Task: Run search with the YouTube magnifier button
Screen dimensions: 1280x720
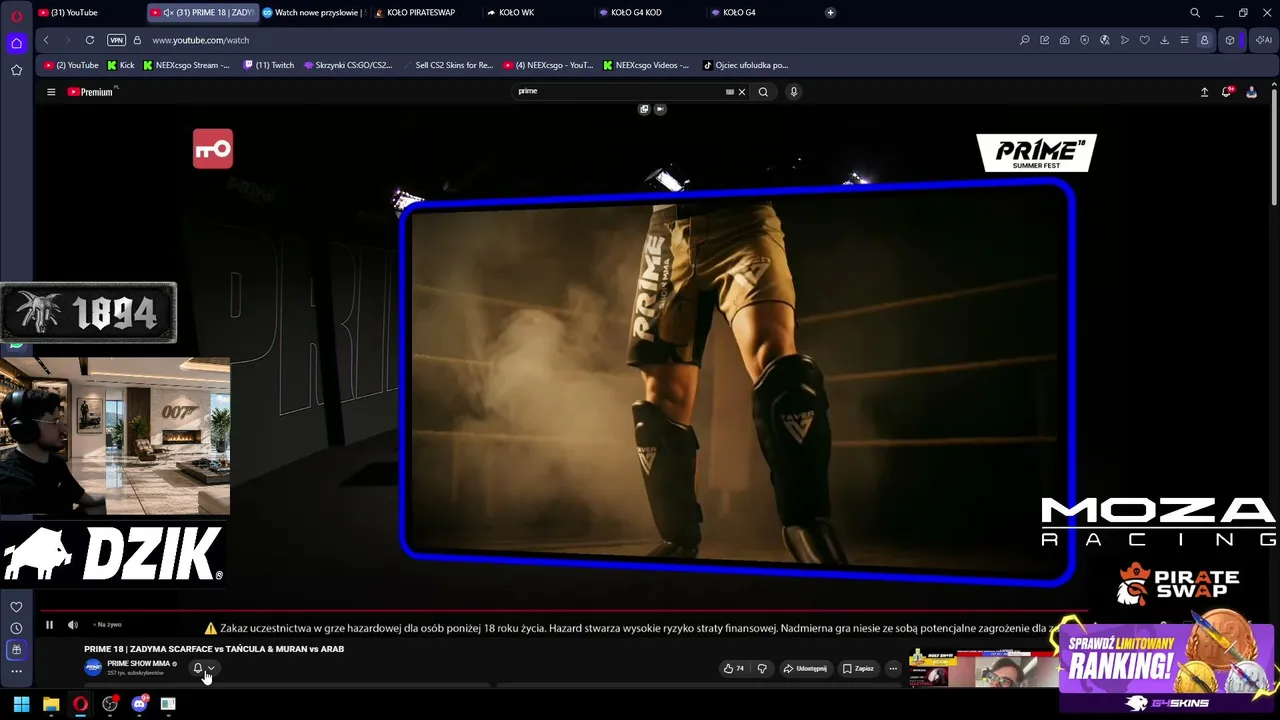Action: pyautogui.click(x=763, y=92)
